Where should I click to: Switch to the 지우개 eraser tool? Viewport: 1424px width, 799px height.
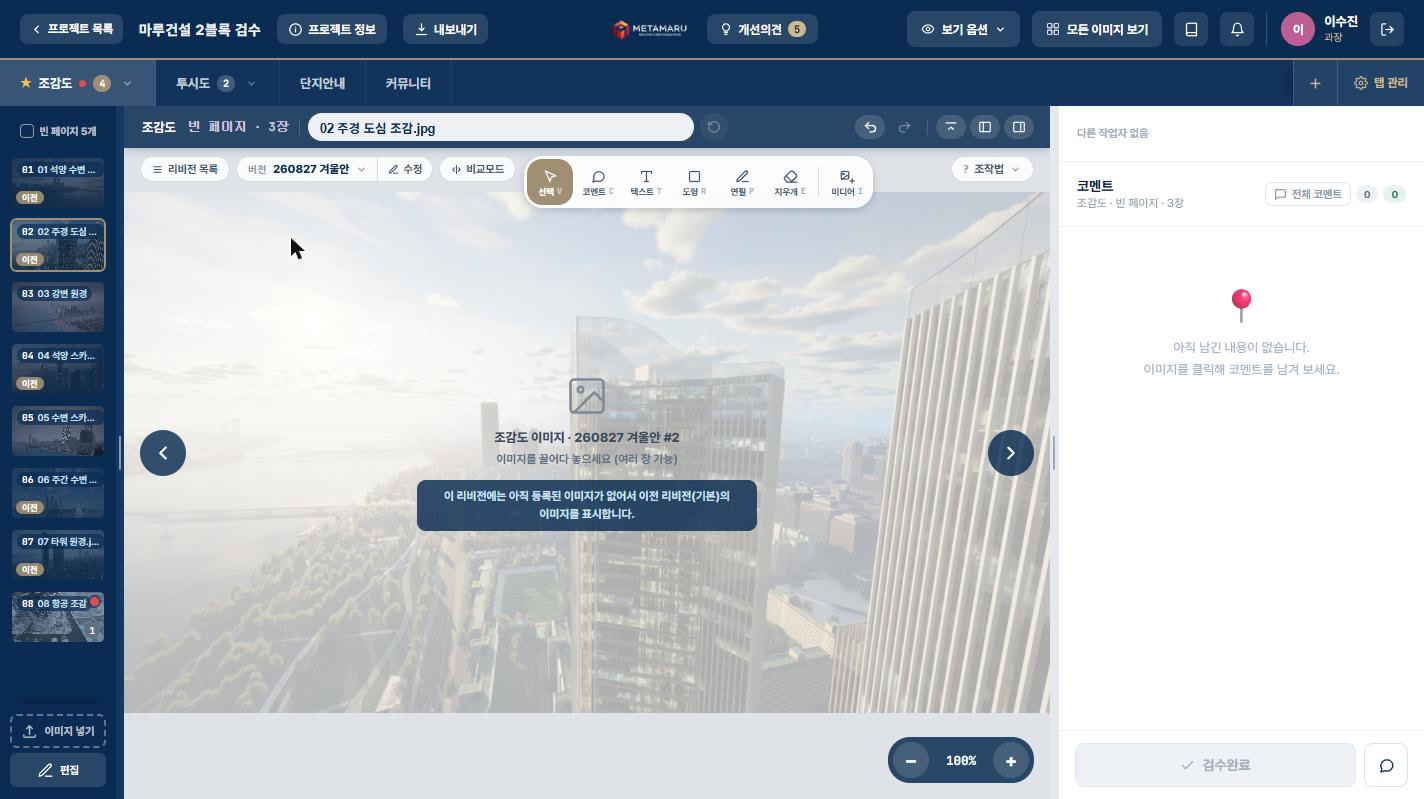pyautogui.click(x=790, y=182)
